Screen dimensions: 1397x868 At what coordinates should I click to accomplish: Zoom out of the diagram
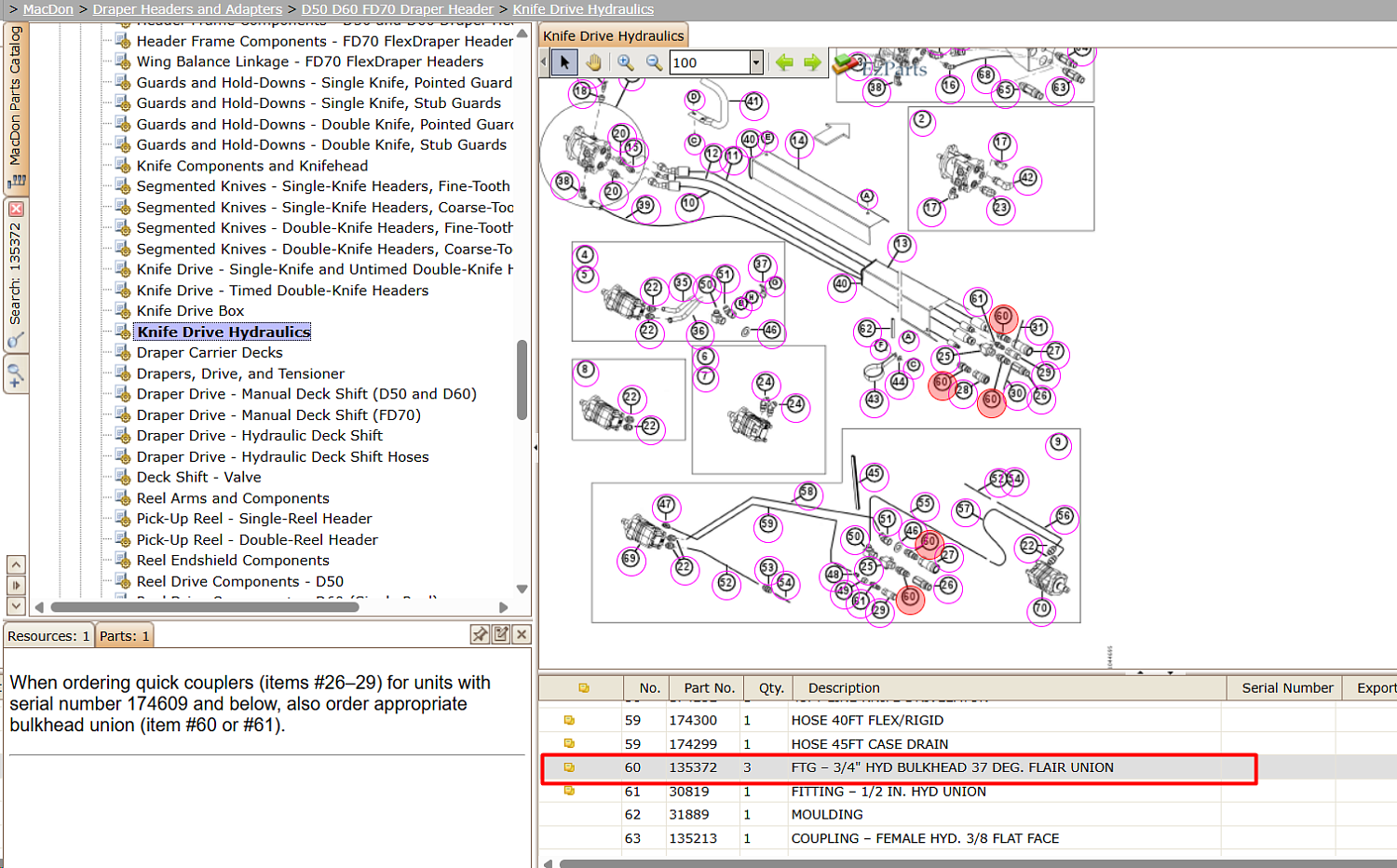[654, 62]
